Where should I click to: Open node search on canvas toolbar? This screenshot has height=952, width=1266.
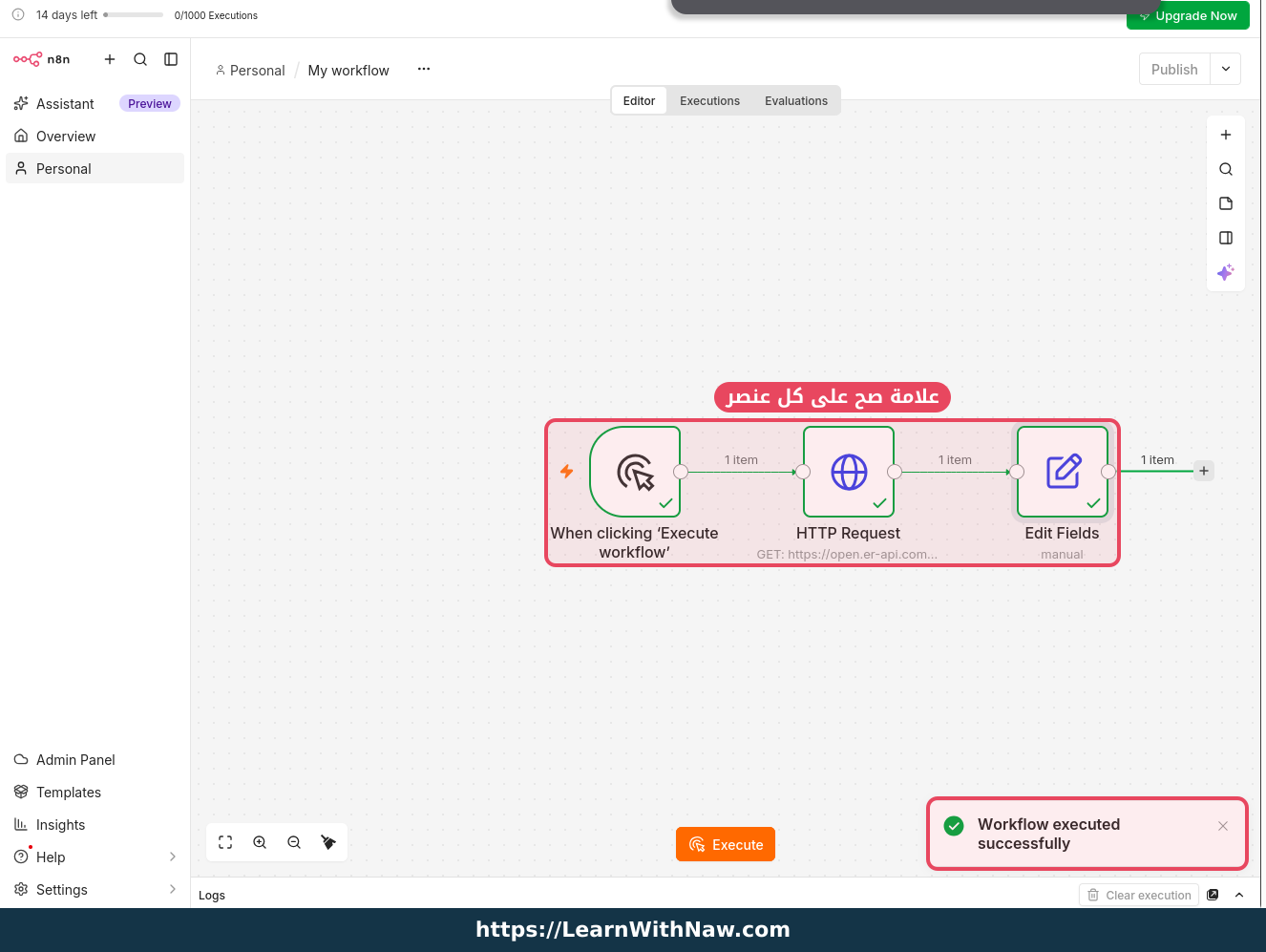point(1226,169)
